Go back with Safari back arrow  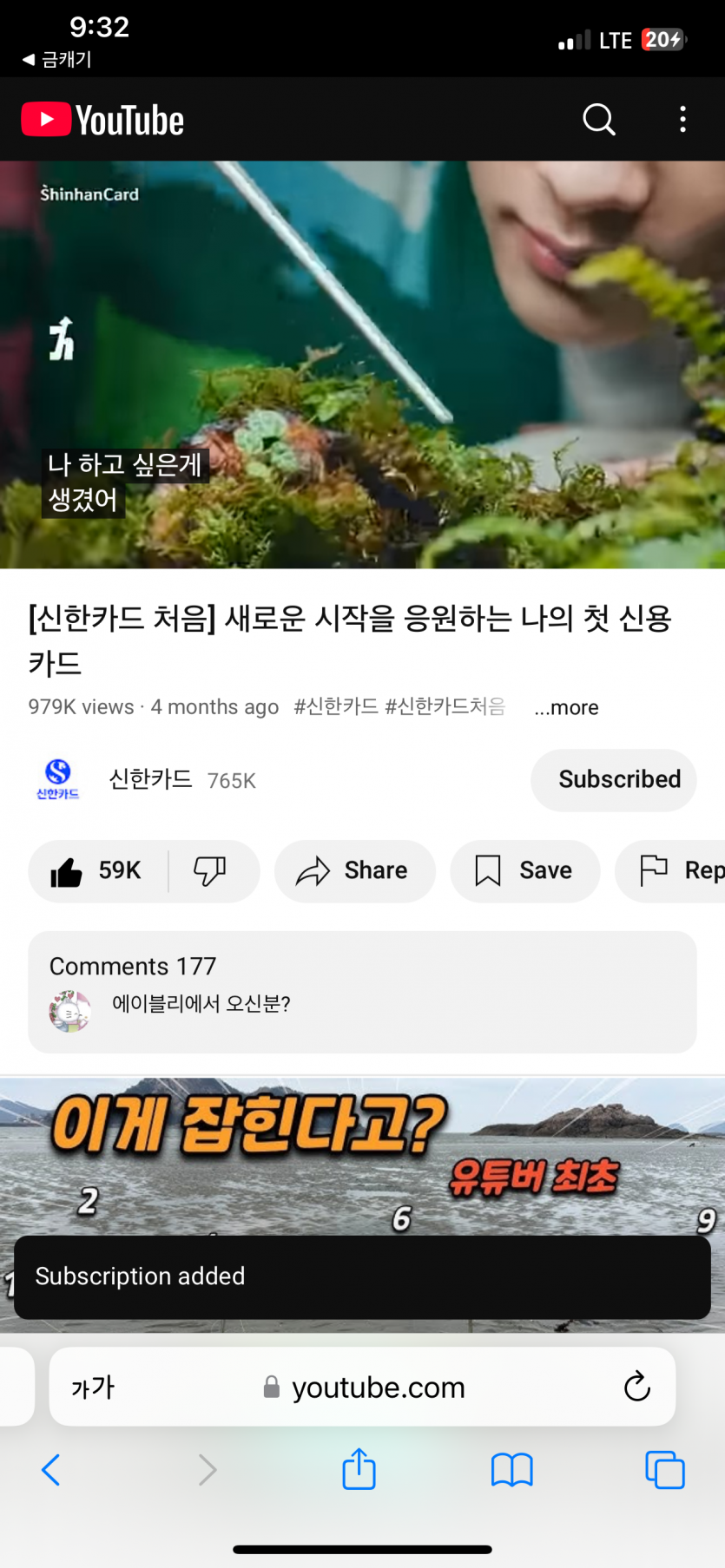tap(51, 1470)
